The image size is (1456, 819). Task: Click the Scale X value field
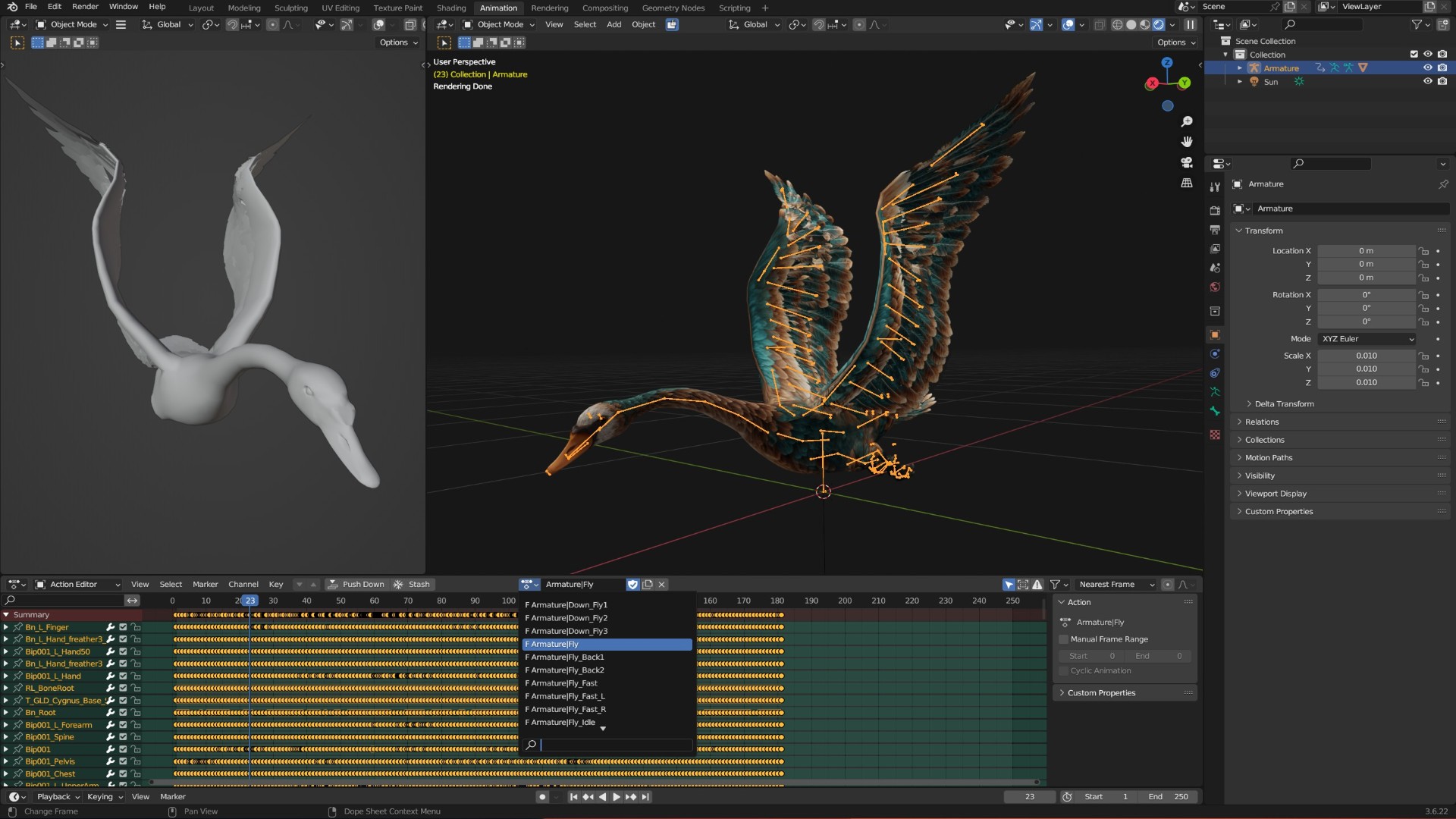pos(1367,356)
